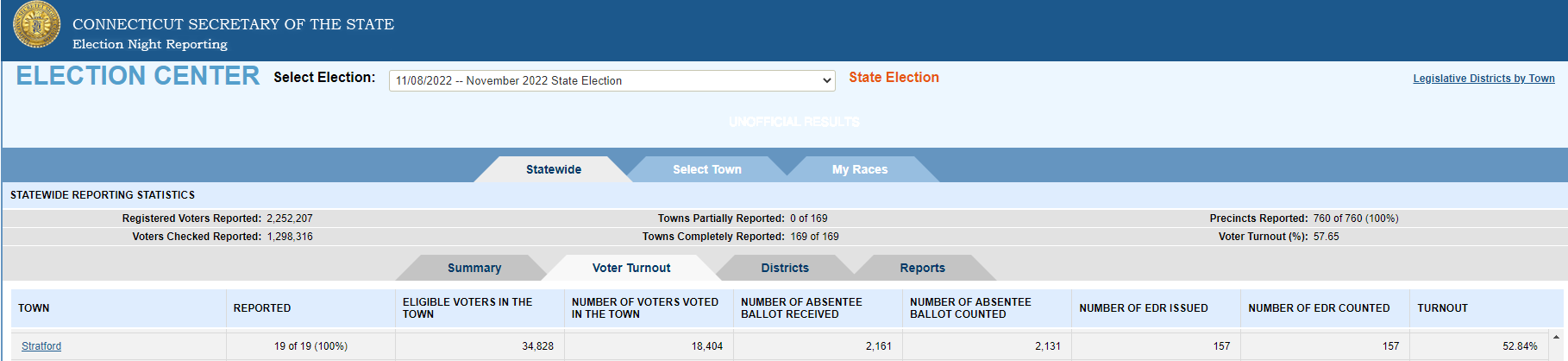
Task: View the Districts sub-tab
Action: coord(785,268)
